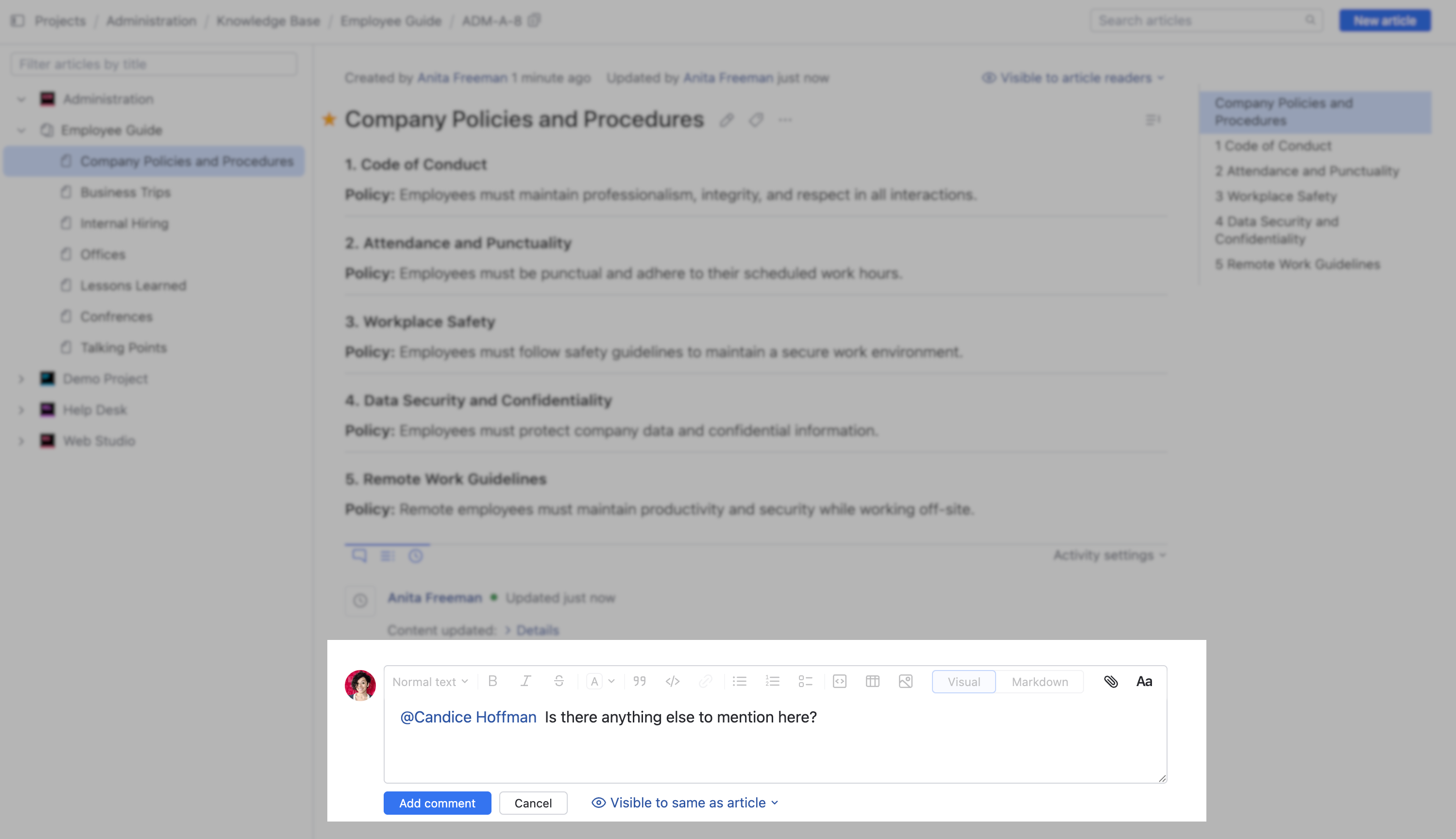This screenshot has width=1456, height=839.
Task: Click the Add comment button
Action: pos(437,803)
